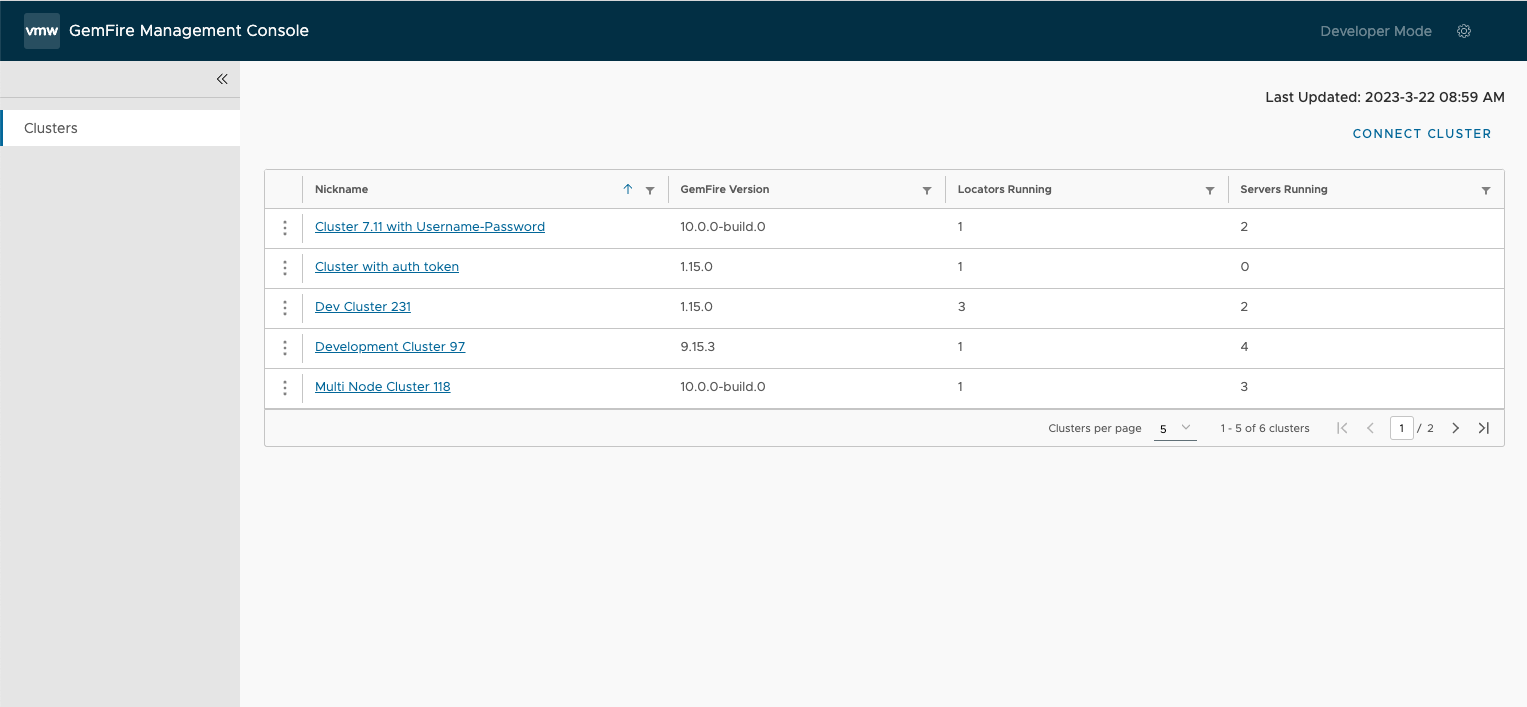Select the Clusters sidebar item
The image size is (1527, 707).
click(x=120, y=128)
